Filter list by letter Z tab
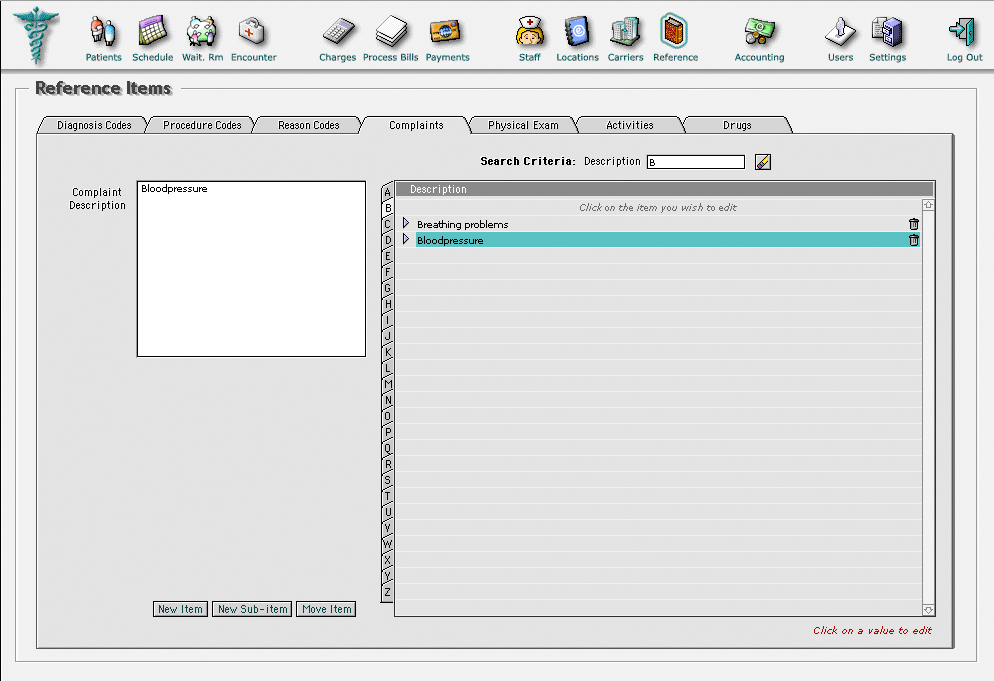The height and width of the screenshot is (681, 994). [387, 593]
